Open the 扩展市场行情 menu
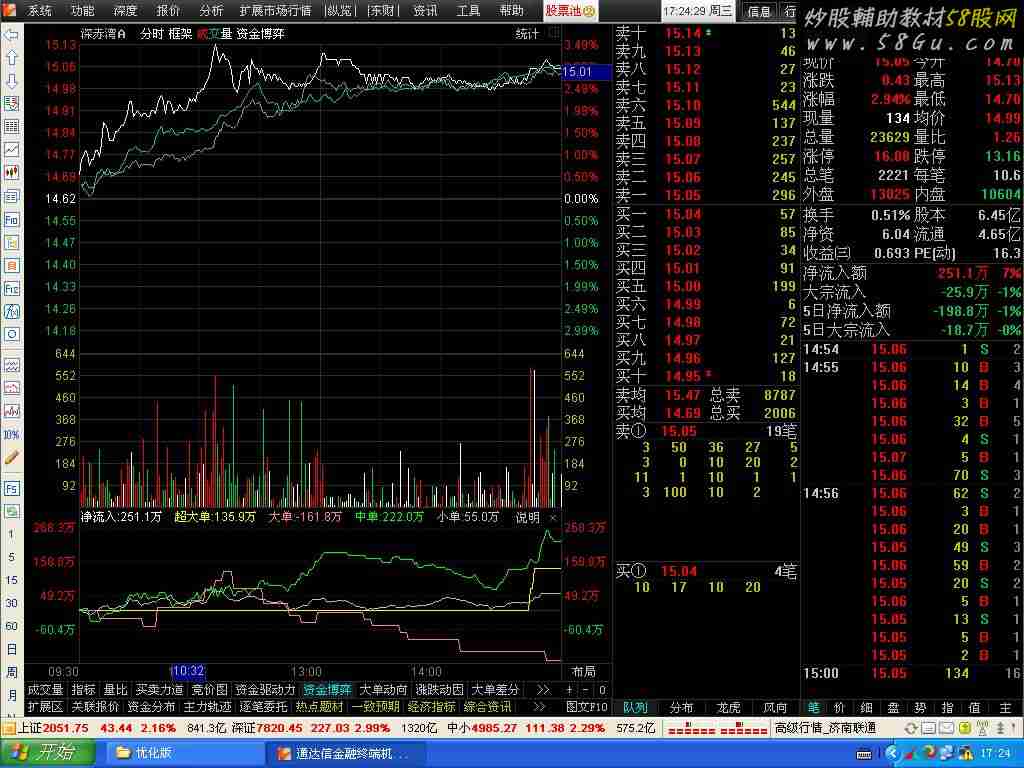Viewport: 1024px width, 768px height. (275, 10)
